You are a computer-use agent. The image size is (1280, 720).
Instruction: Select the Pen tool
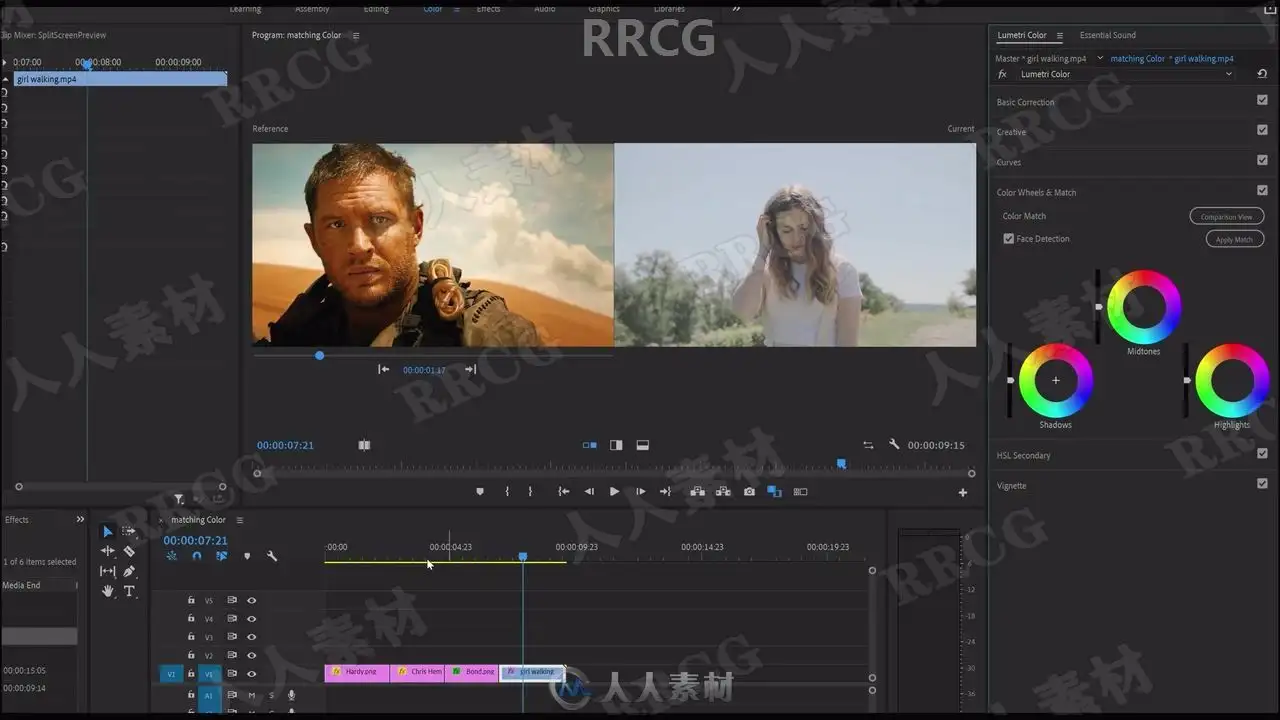[129, 571]
